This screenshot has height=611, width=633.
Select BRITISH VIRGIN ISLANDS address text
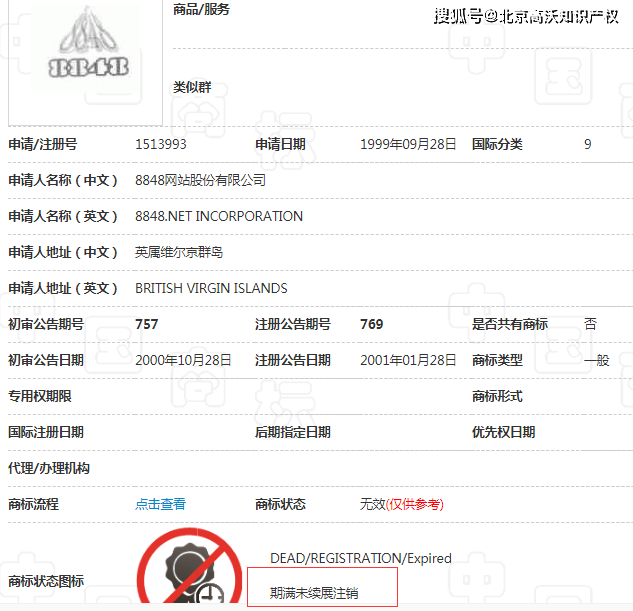pos(211,288)
